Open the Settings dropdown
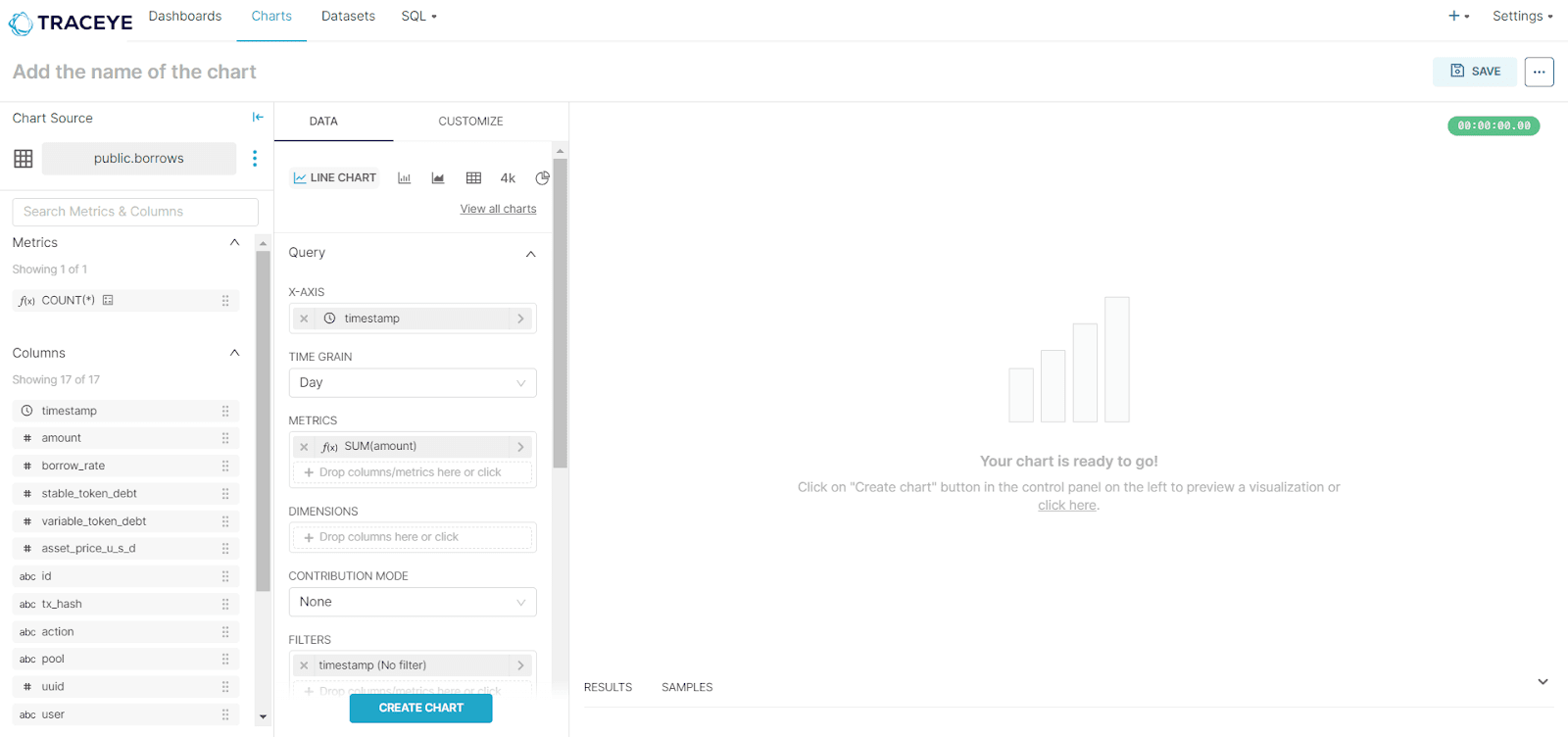1568x737 pixels. point(1522,16)
